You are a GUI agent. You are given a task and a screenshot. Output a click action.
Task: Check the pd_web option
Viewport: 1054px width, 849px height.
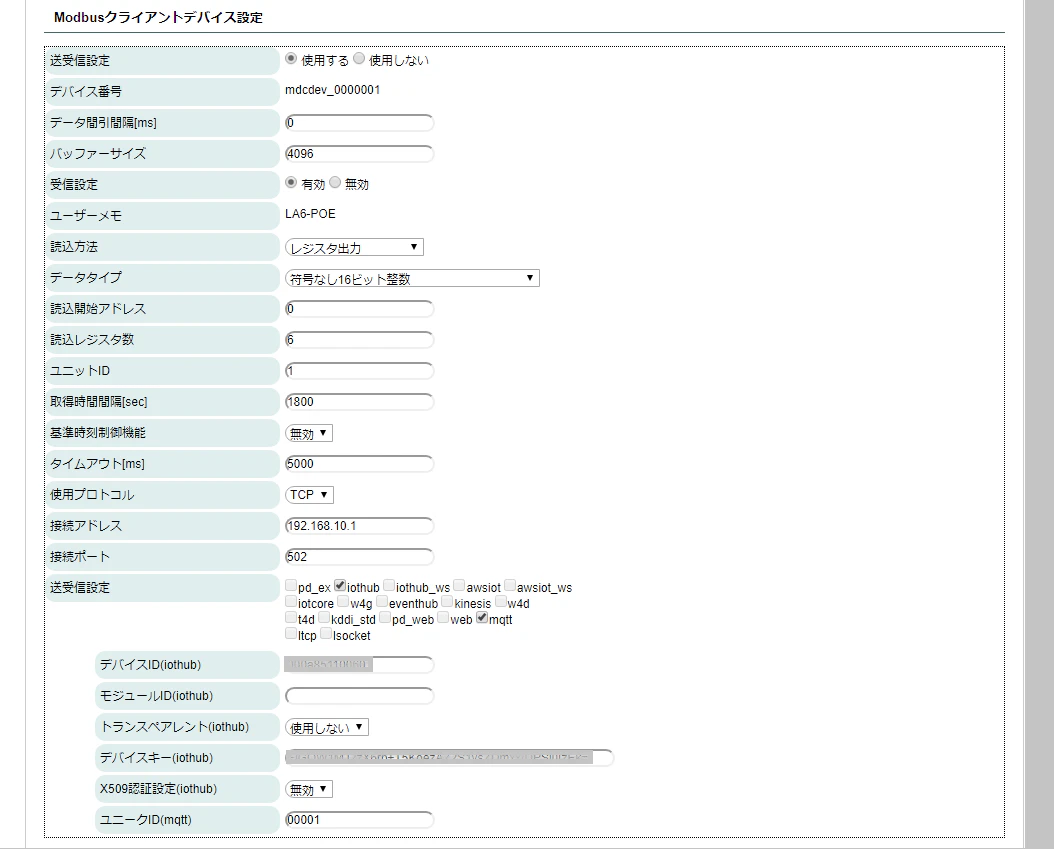385,618
